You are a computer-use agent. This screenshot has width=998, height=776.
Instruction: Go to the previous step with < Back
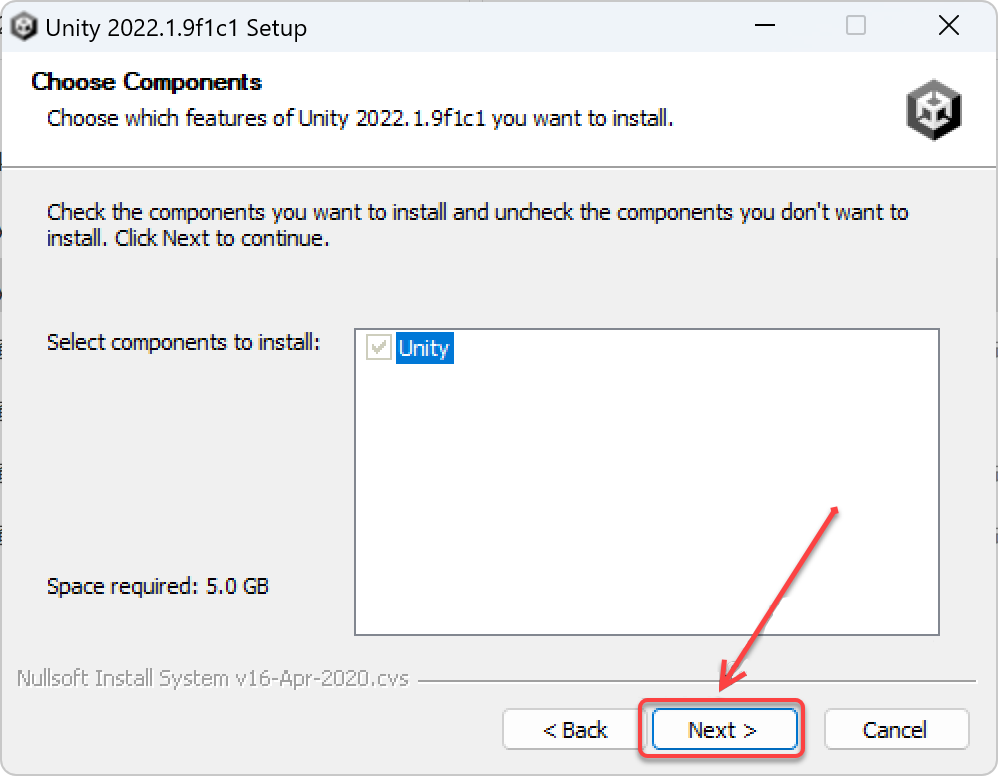click(x=575, y=730)
